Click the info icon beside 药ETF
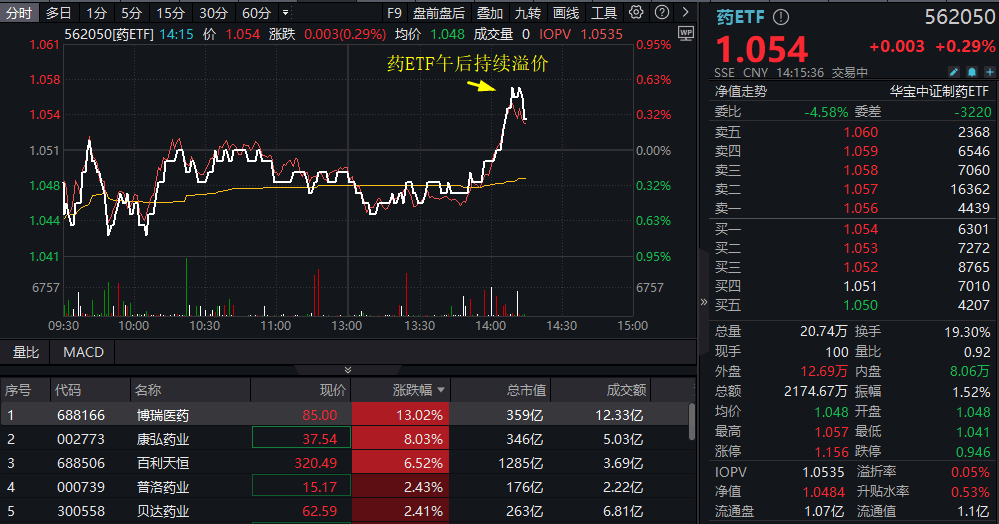This screenshot has width=999, height=524. [x=780, y=17]
